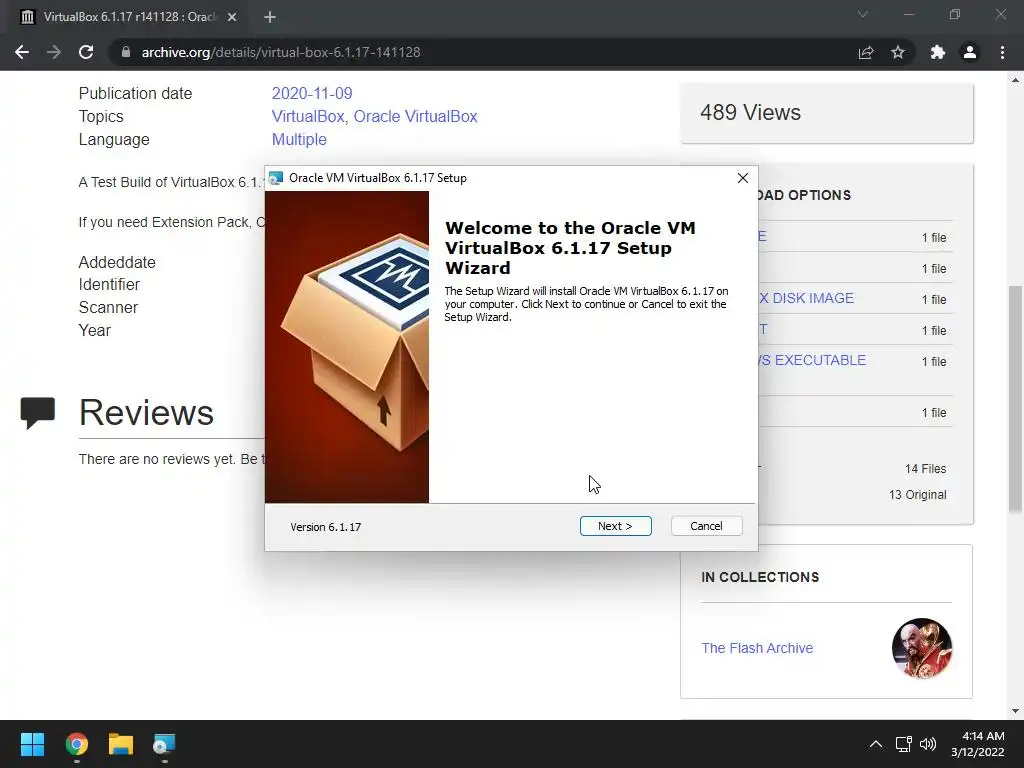
Task: Click the IN COLLECTIONS heading
Action: (760, 577)
